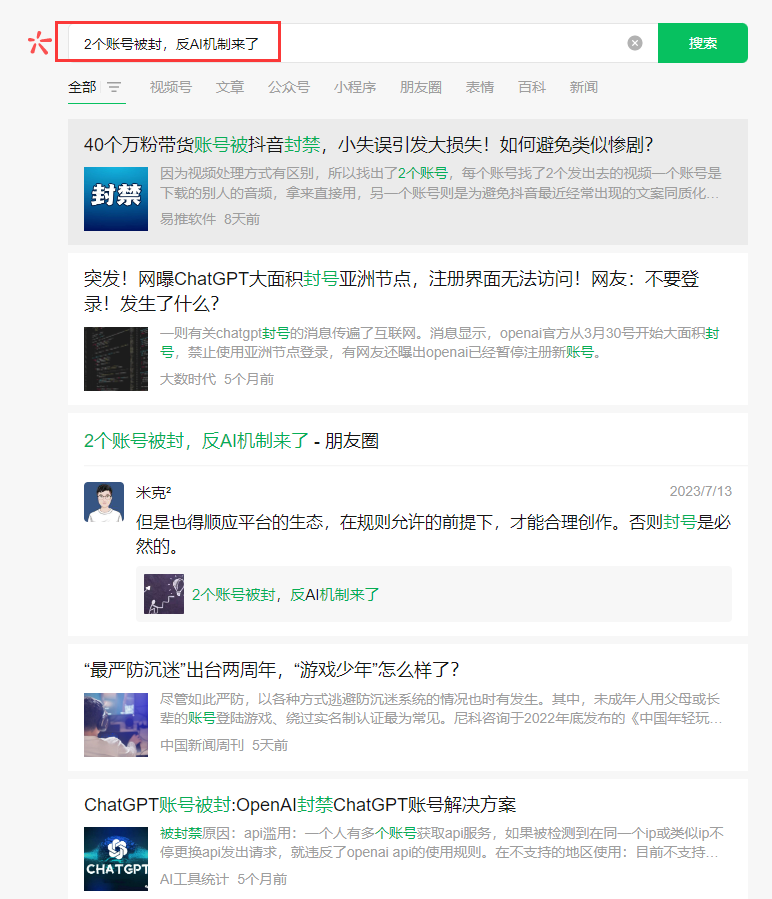The image size is (772, 899).
Task: Select the 全部 tab
Action: [x=82, y=87]
